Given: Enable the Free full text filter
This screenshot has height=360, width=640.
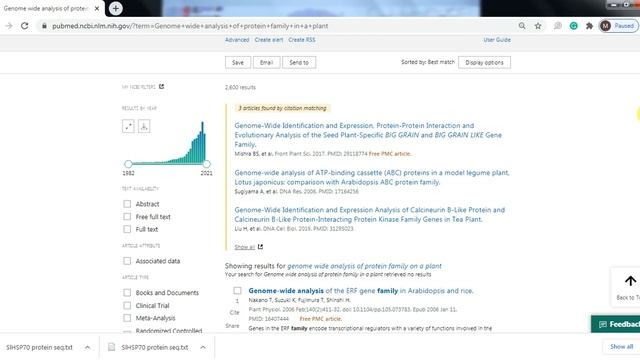Looking at the screenshot, I should click(127, 216).
